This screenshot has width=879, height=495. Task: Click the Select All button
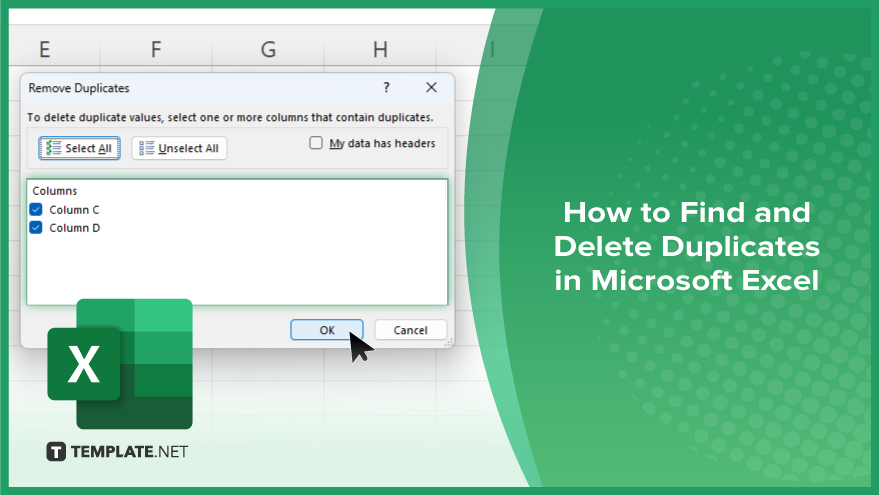click(x=79, y=148)
